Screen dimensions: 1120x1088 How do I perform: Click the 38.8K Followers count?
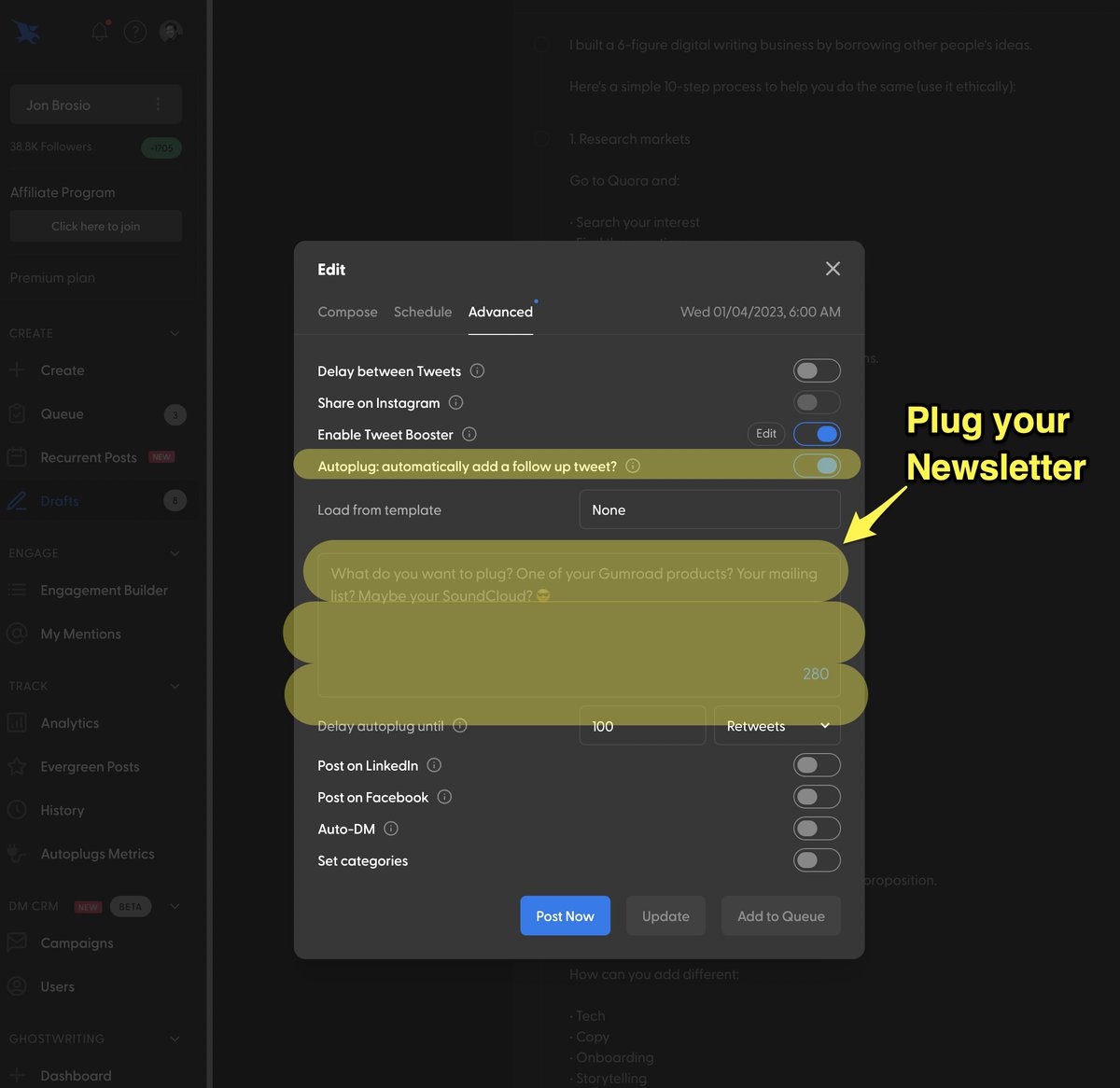50,146
